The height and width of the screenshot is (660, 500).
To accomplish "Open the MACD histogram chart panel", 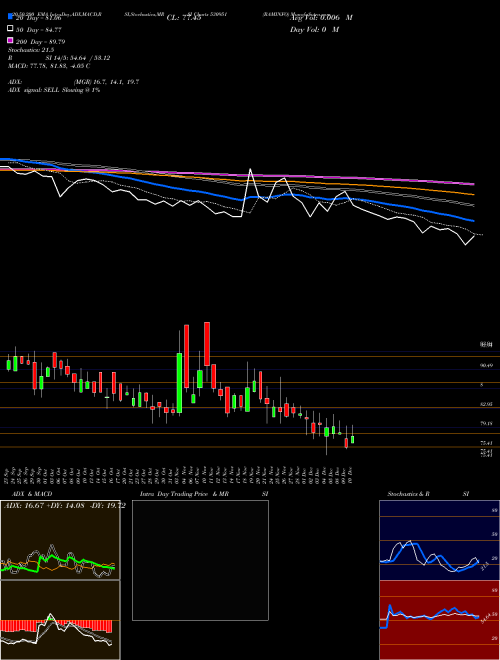I will [60, 620].
